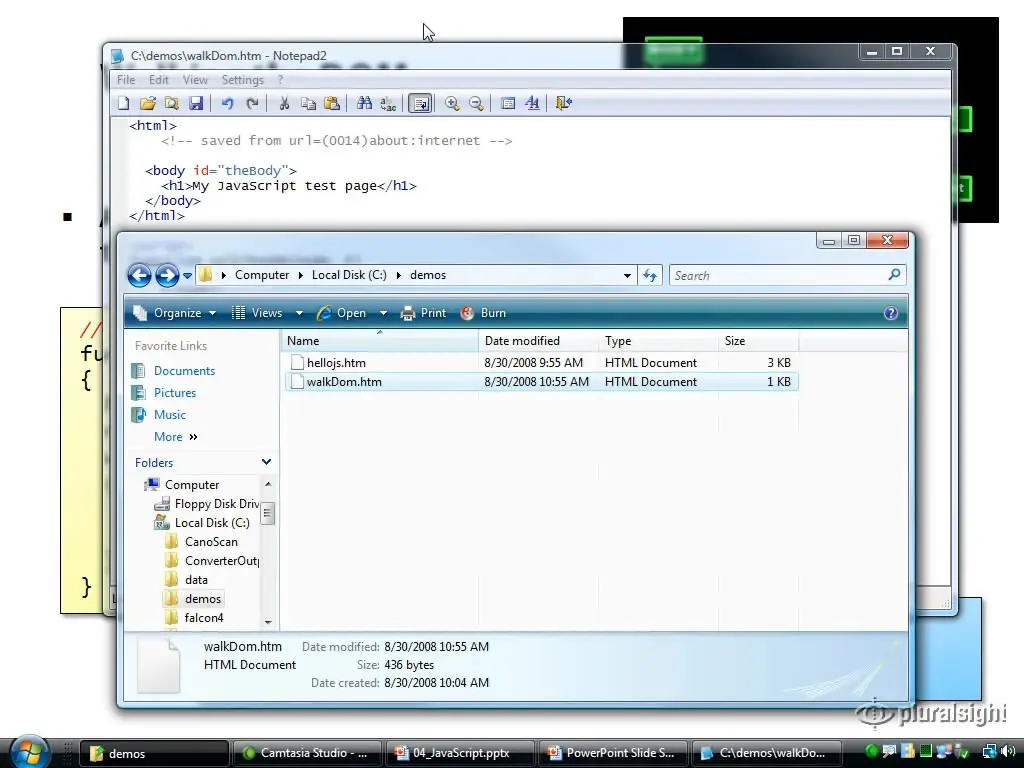The image size is (1024, 768).
Task: Open the View menu in Notepad2
Action: [x=195, y=80]
